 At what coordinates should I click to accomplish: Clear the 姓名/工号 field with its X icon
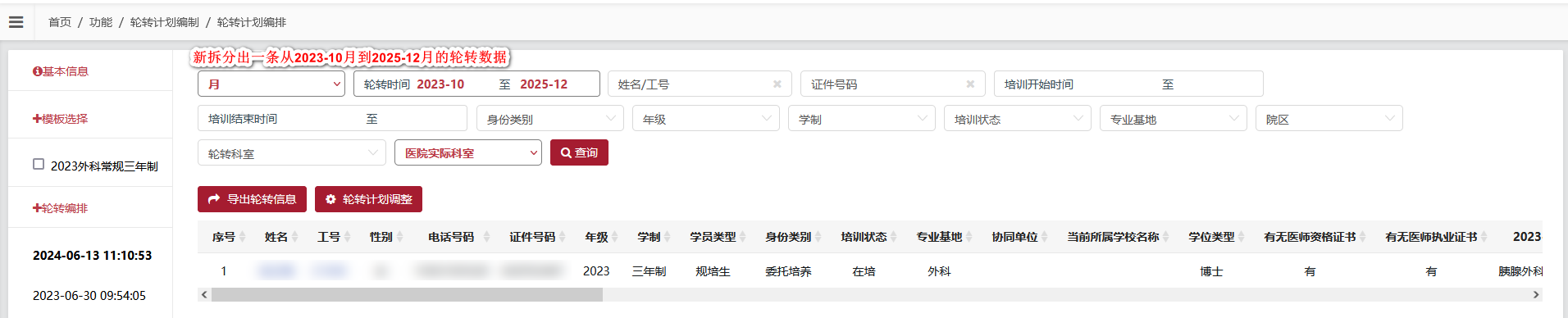pos(777,84)
